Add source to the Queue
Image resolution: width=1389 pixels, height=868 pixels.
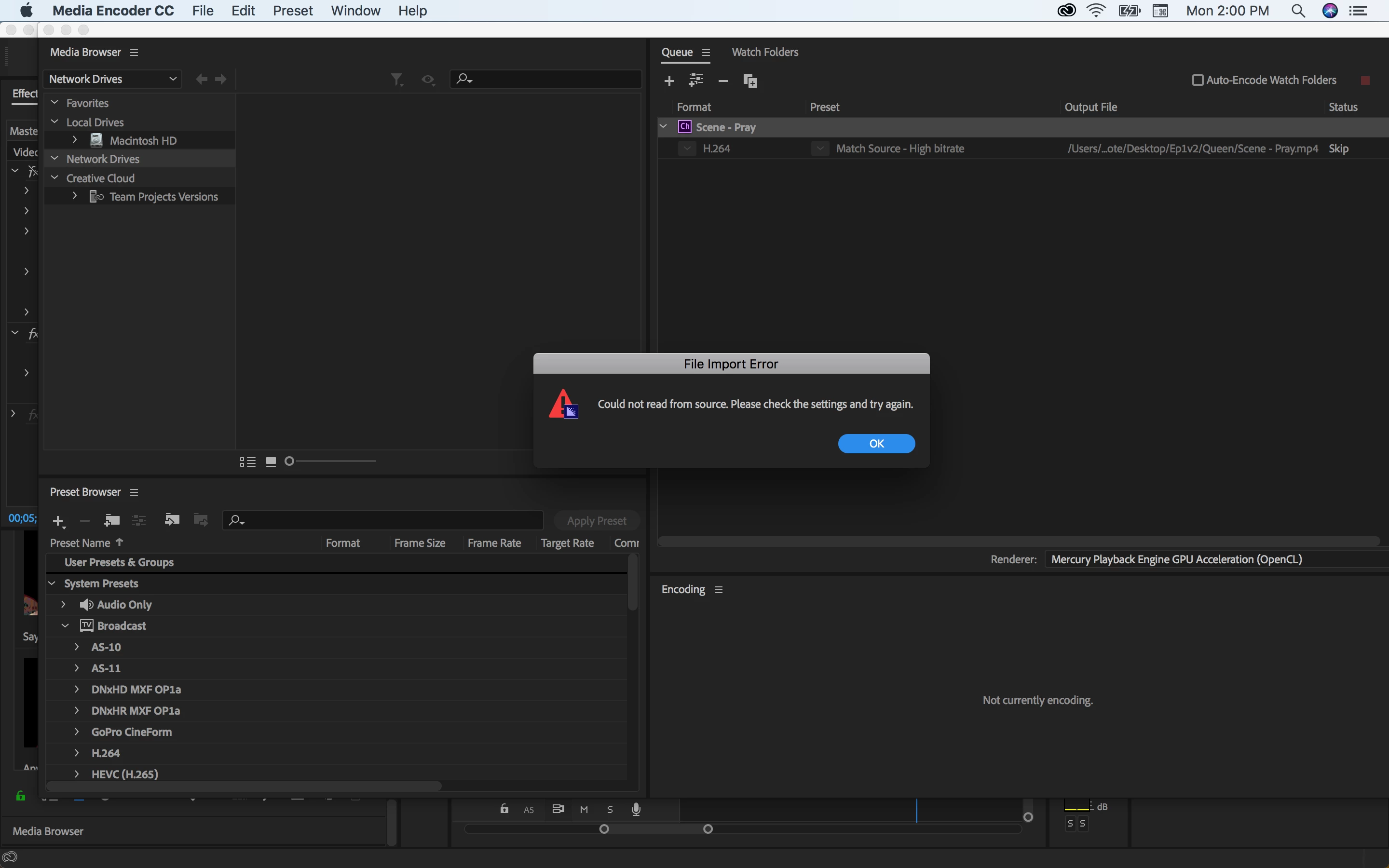(669, 81)
